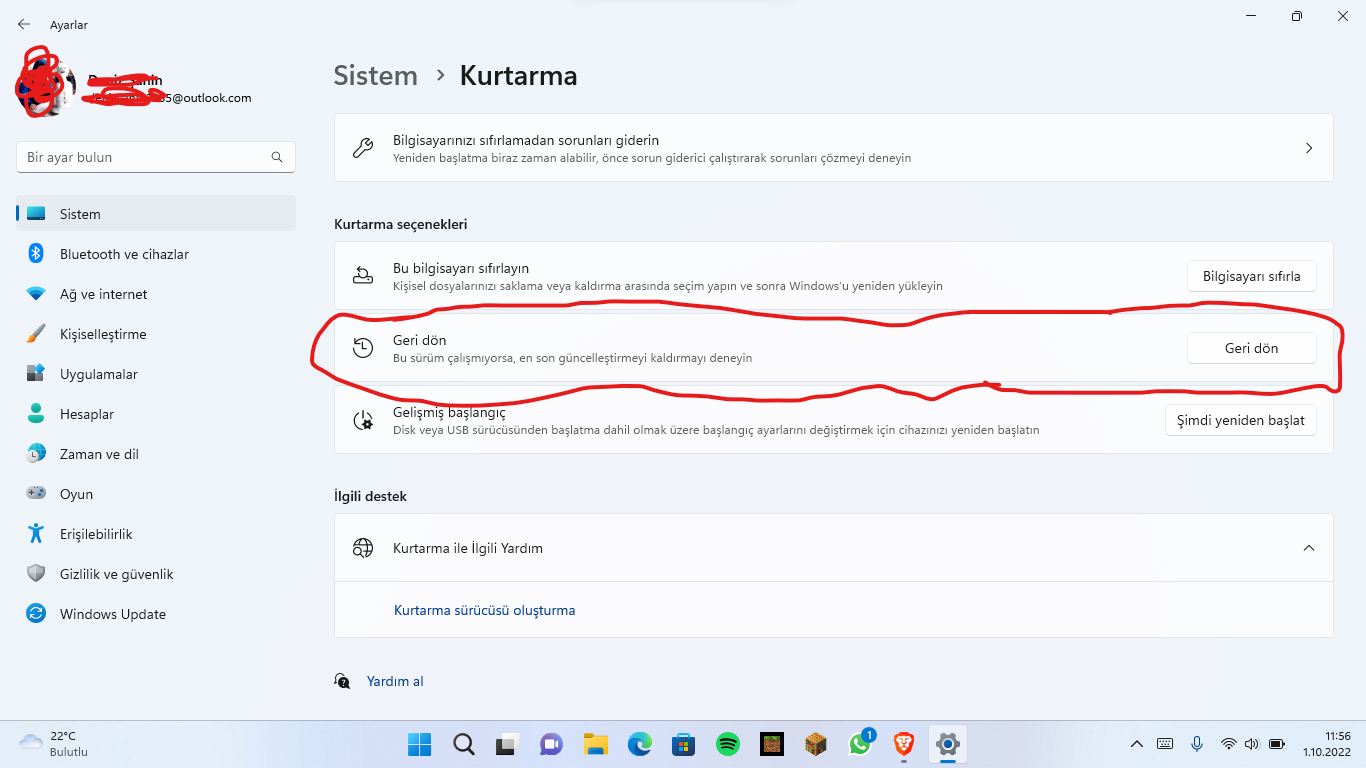The height and width of the screenshot is (768, 1366).
Task: Open WhatsApp from the taskbar
Action: (x=860, y=744)
